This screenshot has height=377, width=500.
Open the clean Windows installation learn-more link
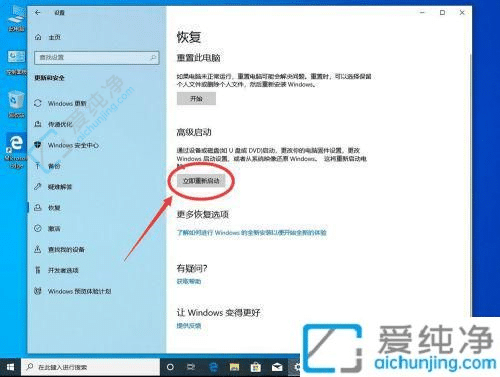coord(252,232)
